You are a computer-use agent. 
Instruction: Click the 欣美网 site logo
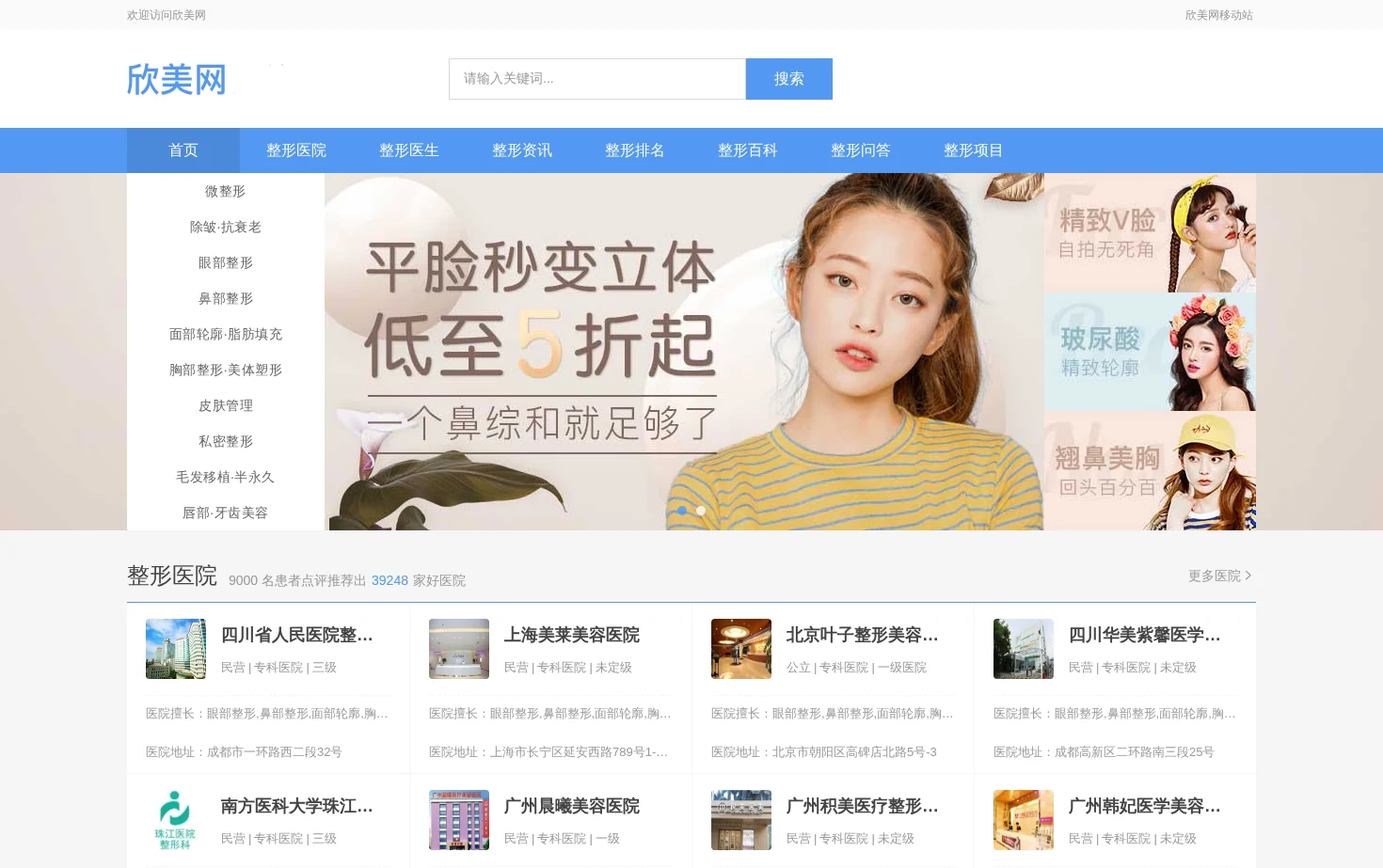coord(177,79)
